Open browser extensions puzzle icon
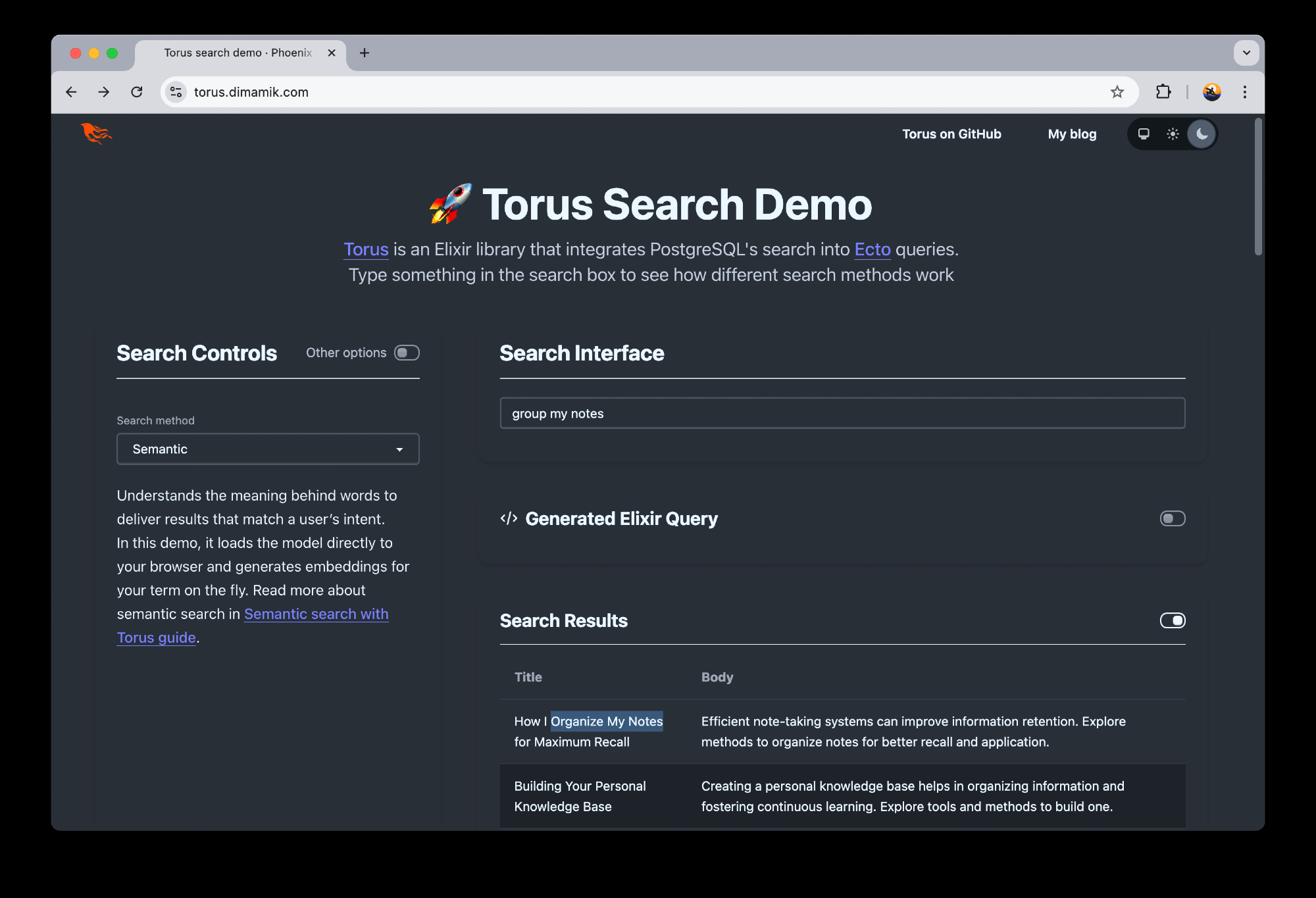 click(x=1163, y=92)
